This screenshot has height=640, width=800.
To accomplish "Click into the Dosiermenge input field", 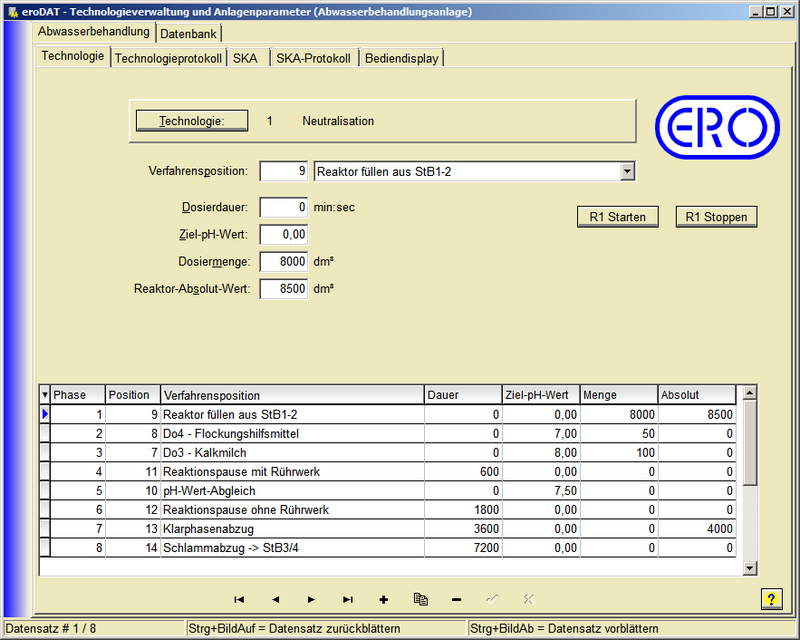I will click(x=284, y=261).
